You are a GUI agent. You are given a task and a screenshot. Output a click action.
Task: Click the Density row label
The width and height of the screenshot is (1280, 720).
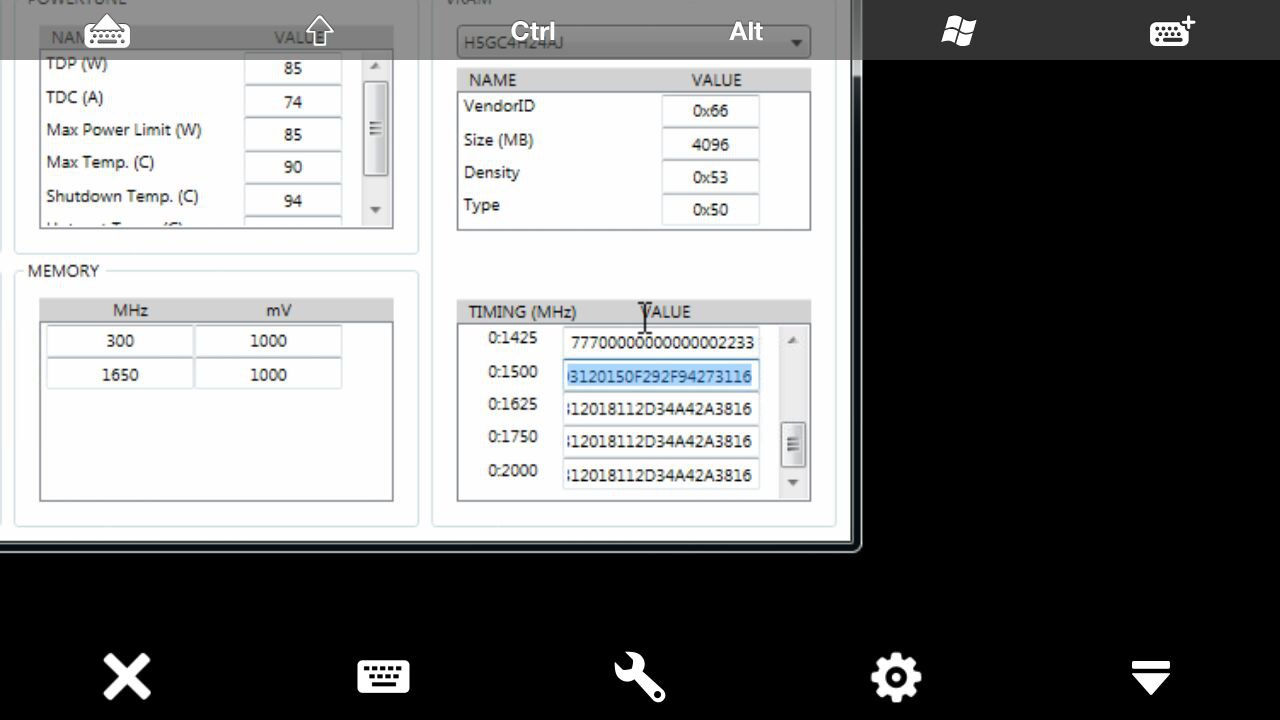[x=492, y=172]
